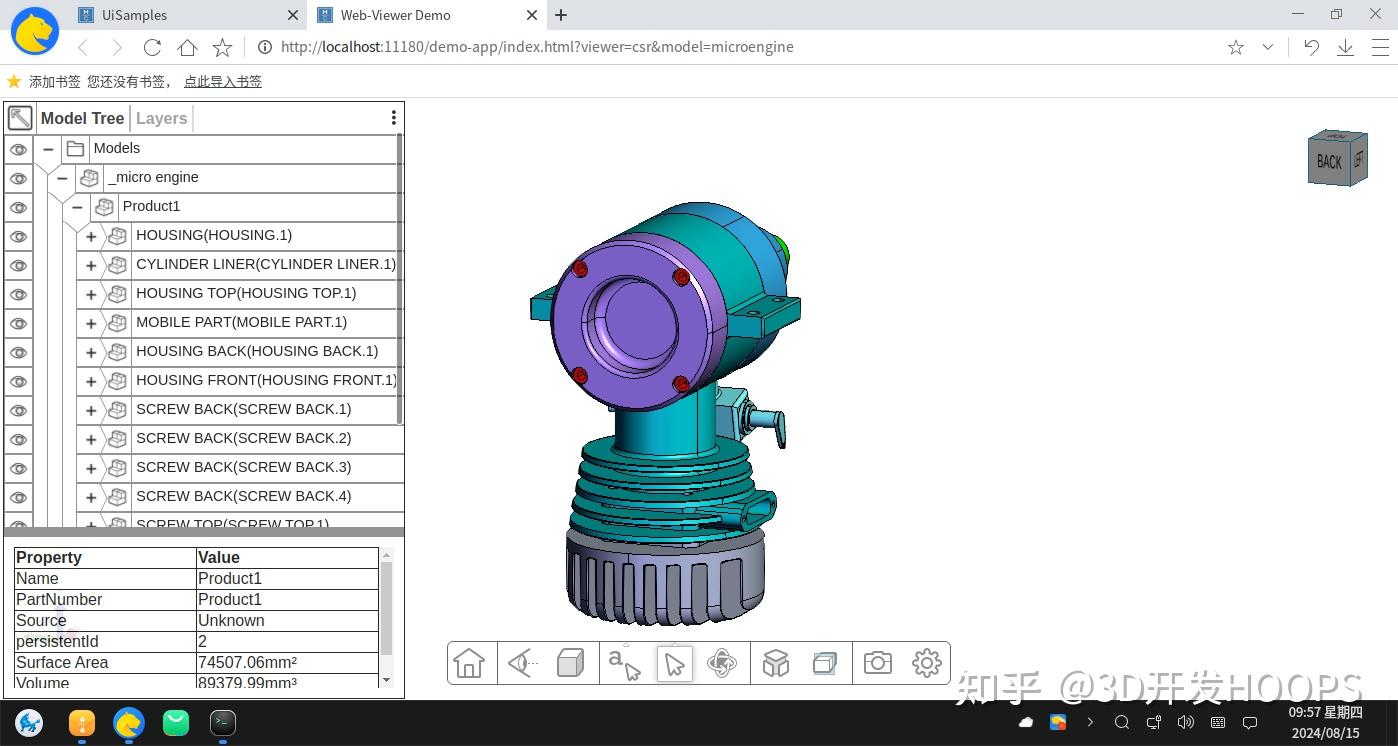Toggle visibility eye for Product1 row
1398x746 pixels.
(x=18, y=208)
